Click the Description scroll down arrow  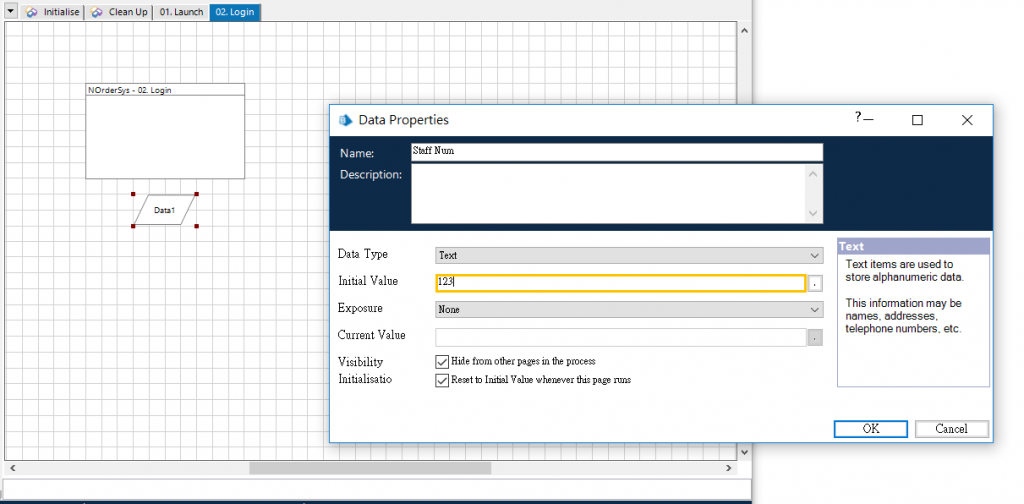click(x=813, y=213)
